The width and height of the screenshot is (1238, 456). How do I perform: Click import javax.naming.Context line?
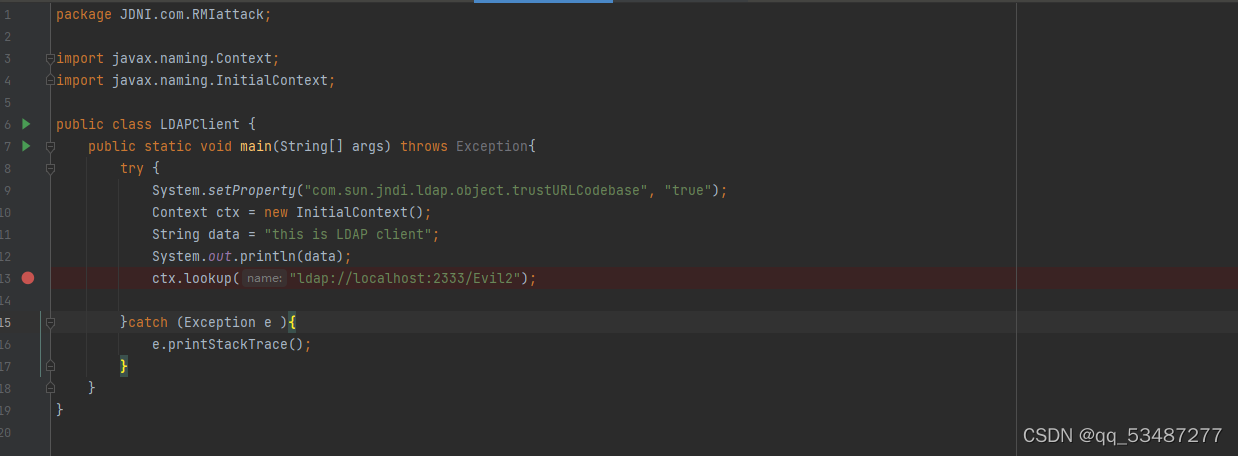(x=167, y=58)
